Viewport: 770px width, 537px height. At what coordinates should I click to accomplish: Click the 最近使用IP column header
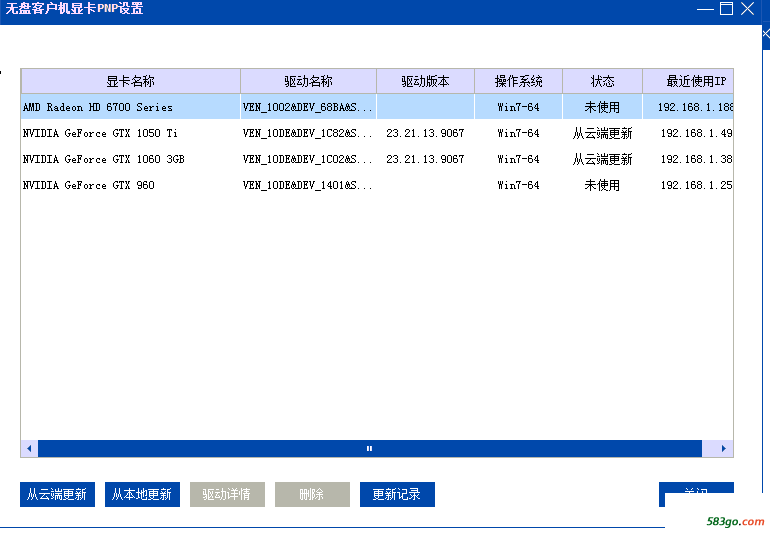tap(688, 81)
